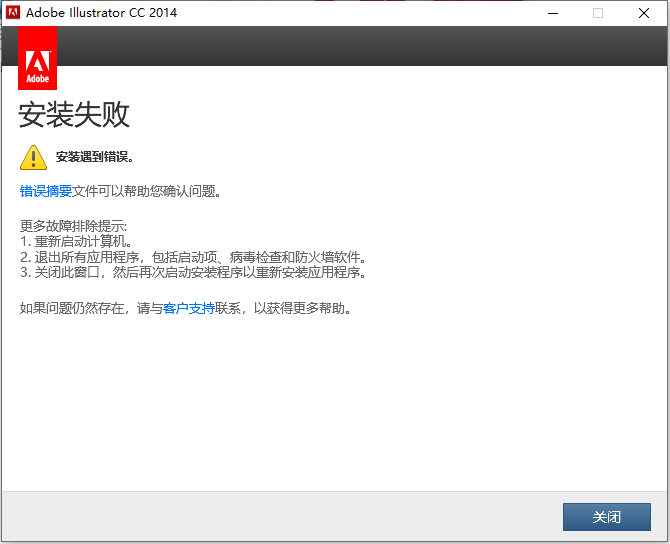Click the dark gray header banner

pyautogui.click(x=361, y=46)
